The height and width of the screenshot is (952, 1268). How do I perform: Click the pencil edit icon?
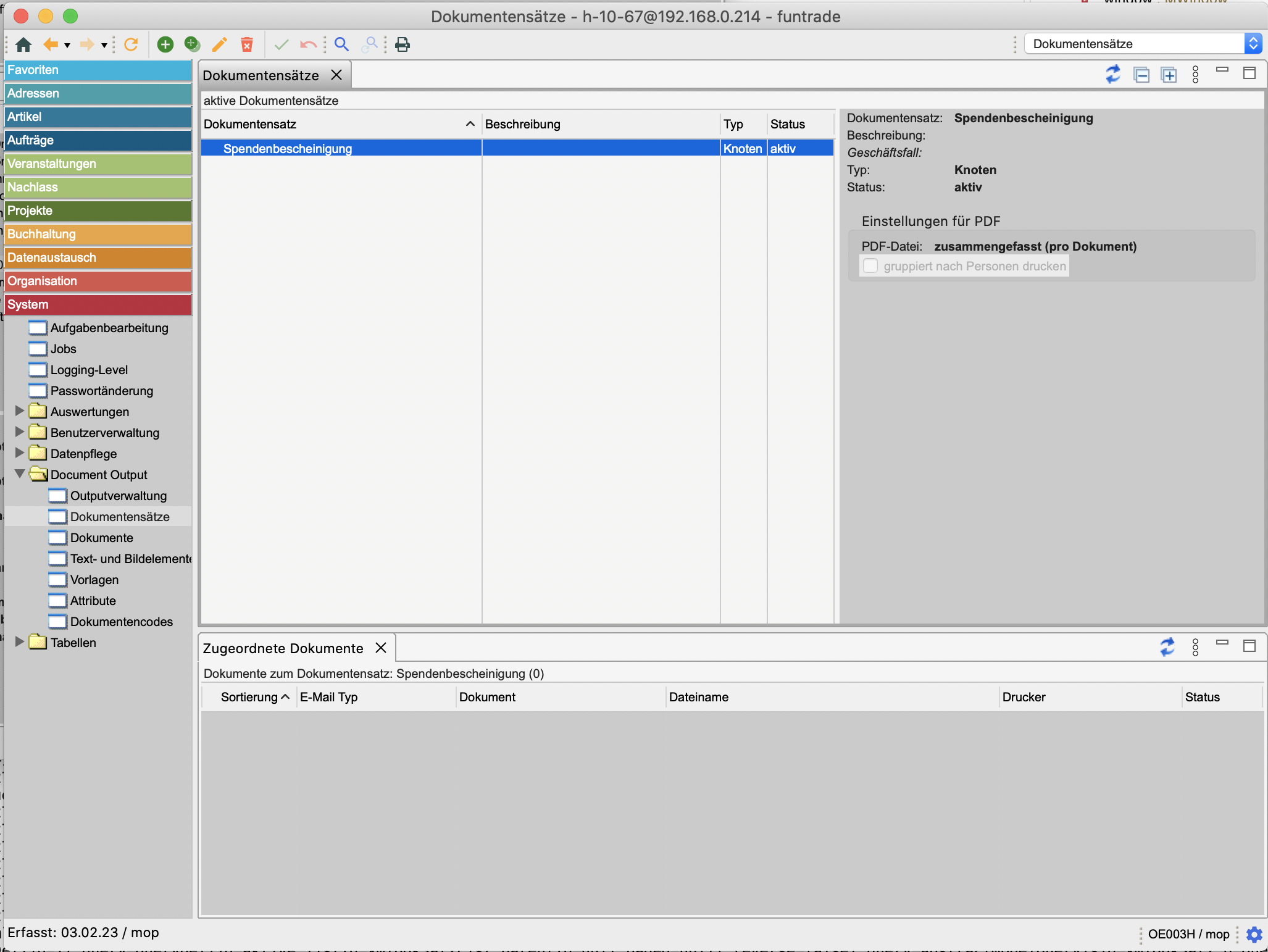pos(219,44)
